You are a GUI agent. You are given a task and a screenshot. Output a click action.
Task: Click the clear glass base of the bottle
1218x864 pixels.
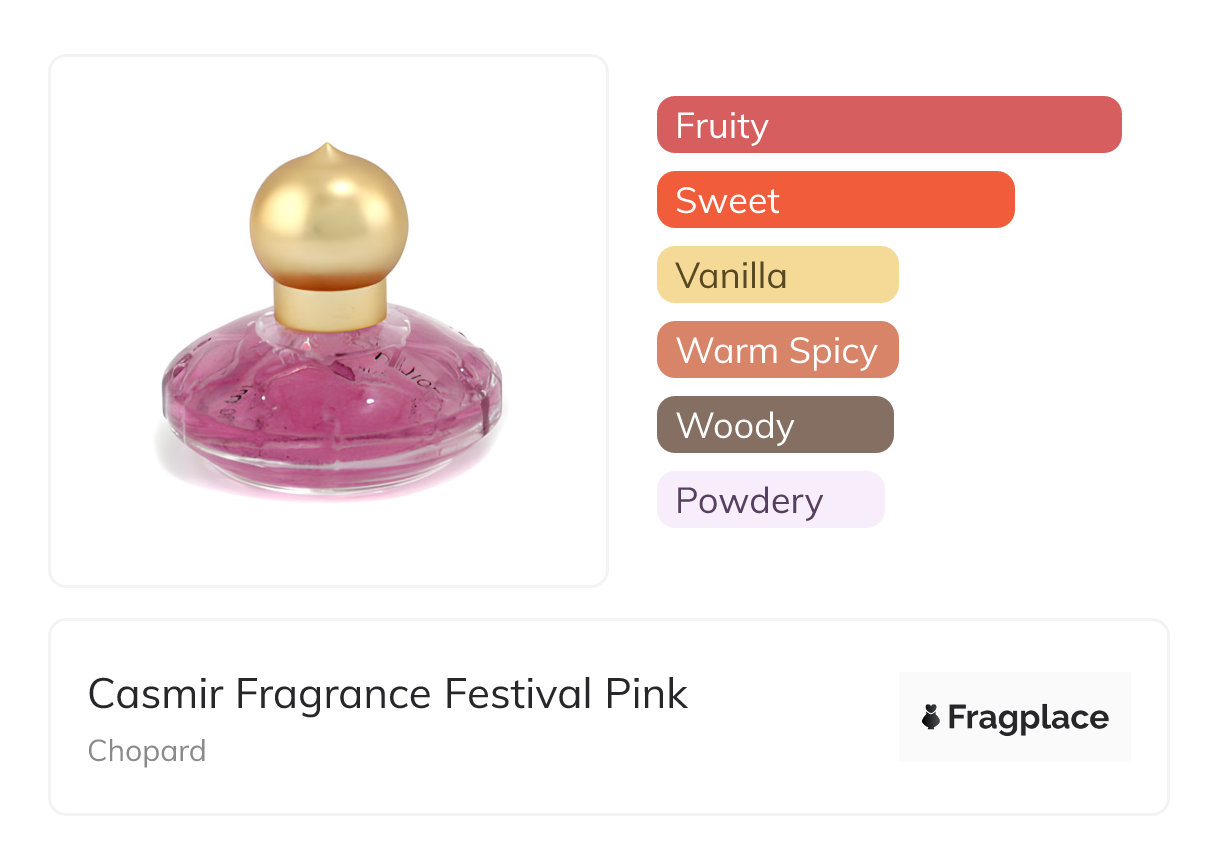pyautogui.click(x=330, y=468)
